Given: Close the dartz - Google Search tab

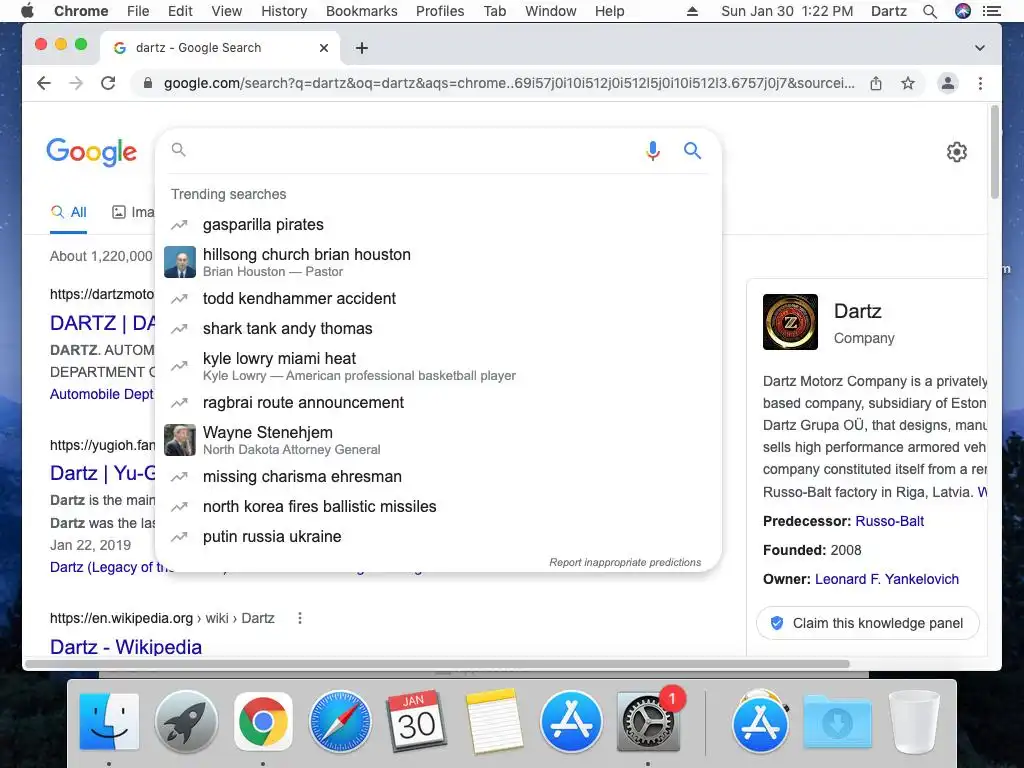Looking at the screenshot, I should tap(324, 48).
